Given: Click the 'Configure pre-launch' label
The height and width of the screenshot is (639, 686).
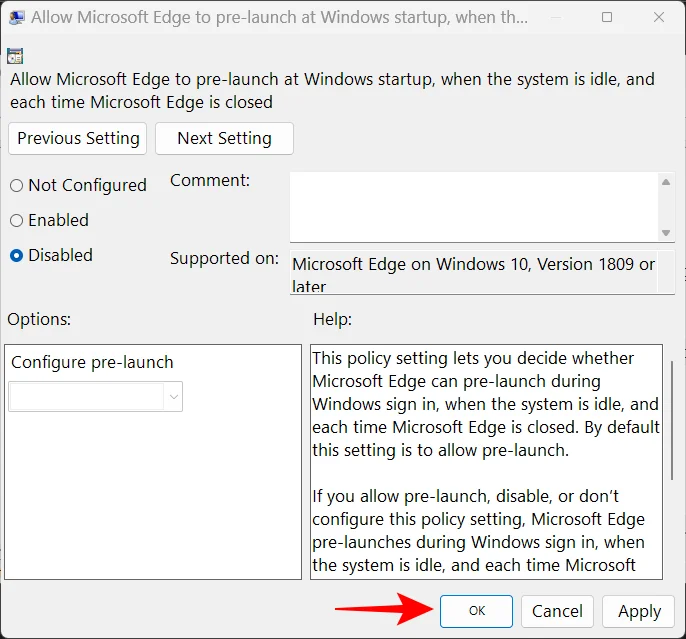Looking at the screenshot, I should (x=92, y=363).
